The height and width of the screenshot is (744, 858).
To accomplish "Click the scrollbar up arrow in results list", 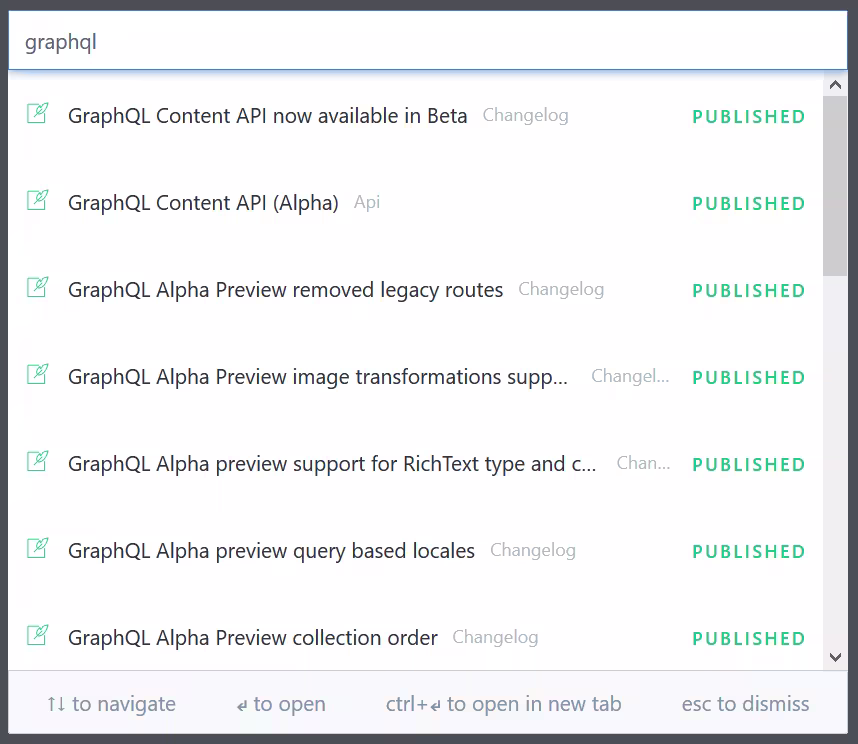I will tap(835, 85).
